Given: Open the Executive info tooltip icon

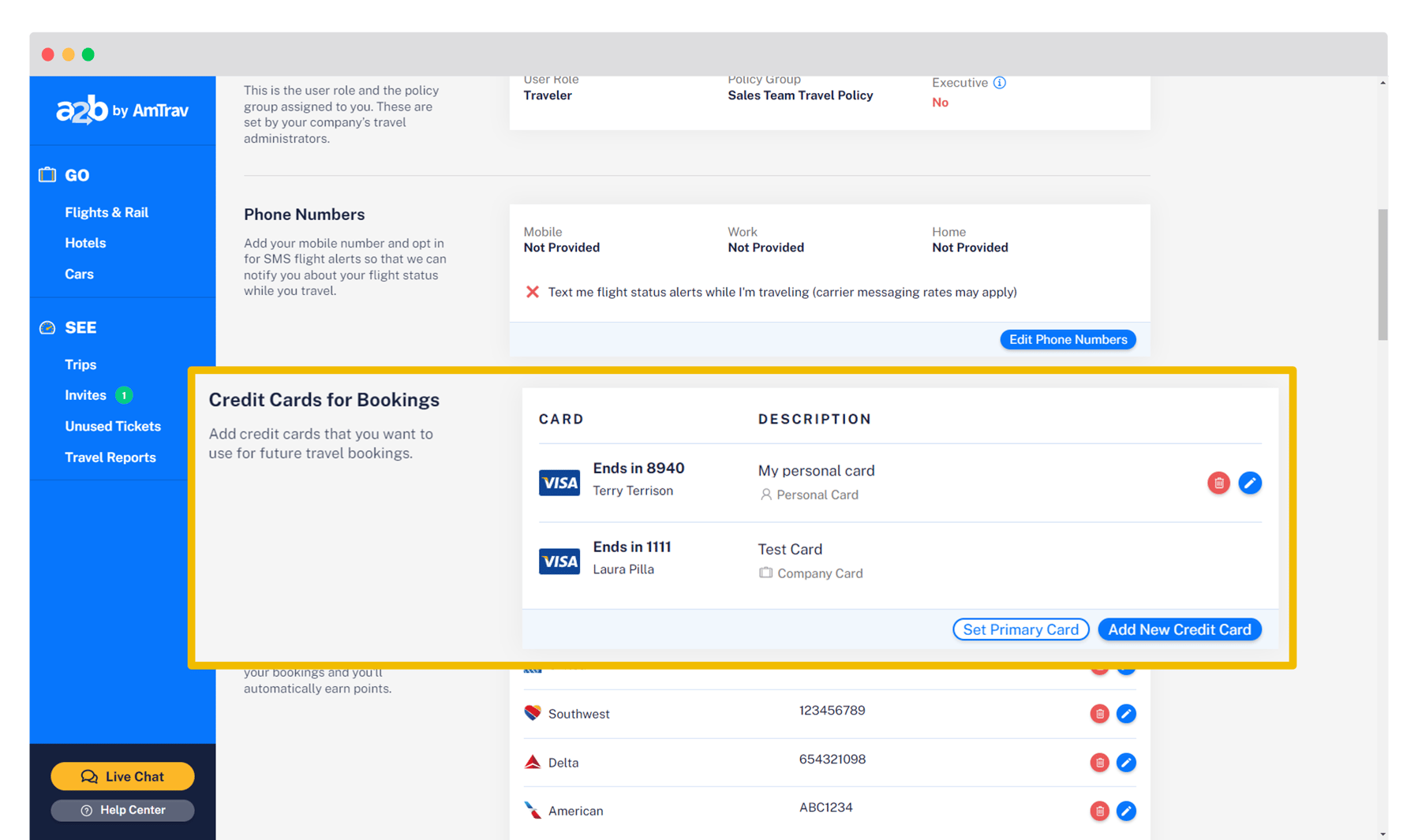Looking at the screenshot, I should click(x=1001, y=82).
